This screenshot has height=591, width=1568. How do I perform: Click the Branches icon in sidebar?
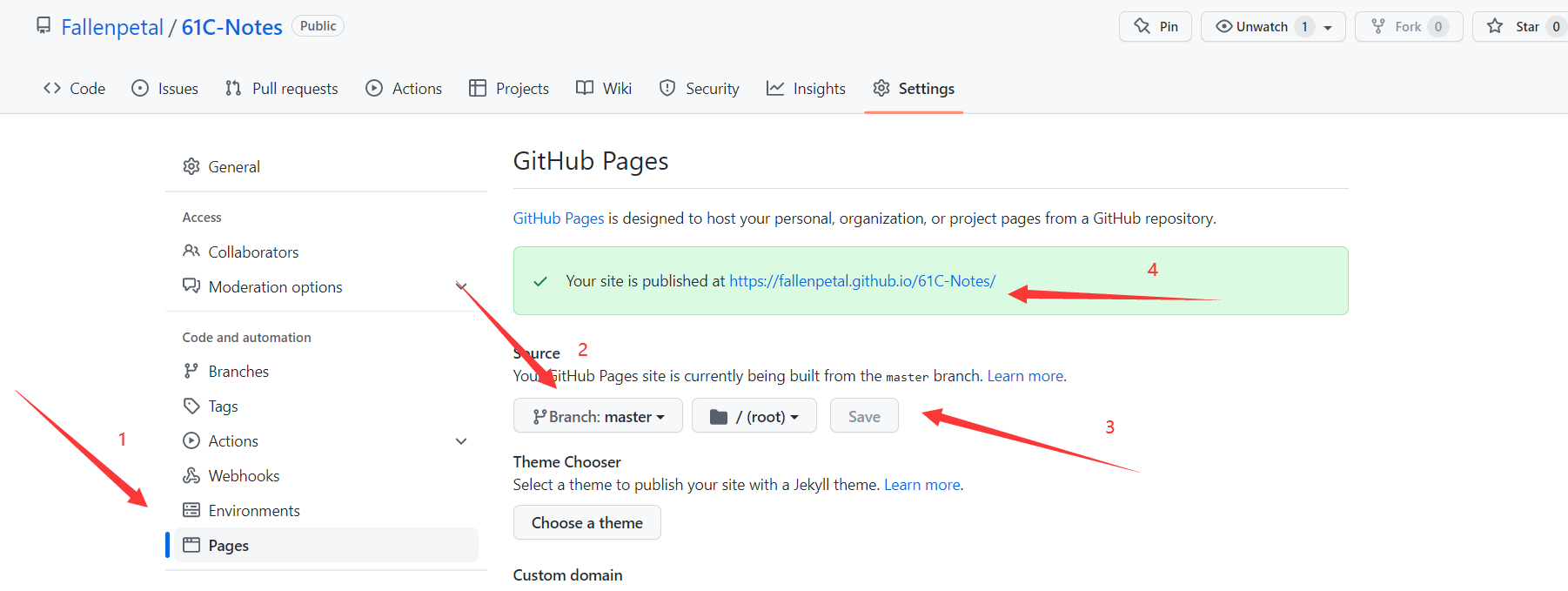[x=191, y=371]
